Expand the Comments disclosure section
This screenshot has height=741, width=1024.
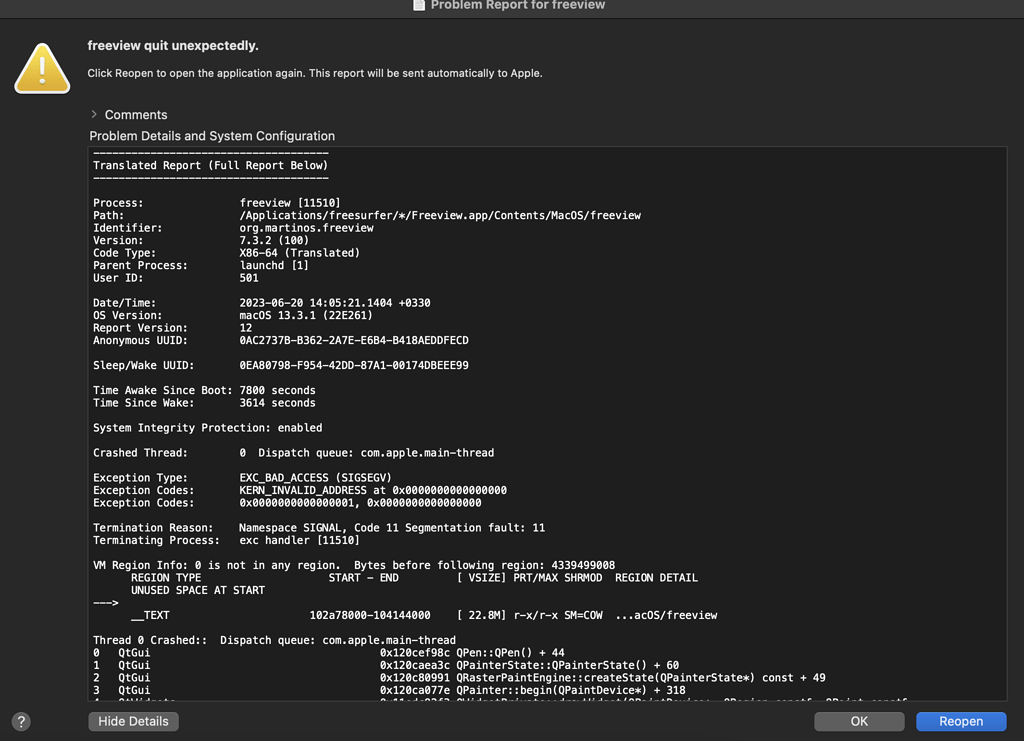[x=94, y=115]
